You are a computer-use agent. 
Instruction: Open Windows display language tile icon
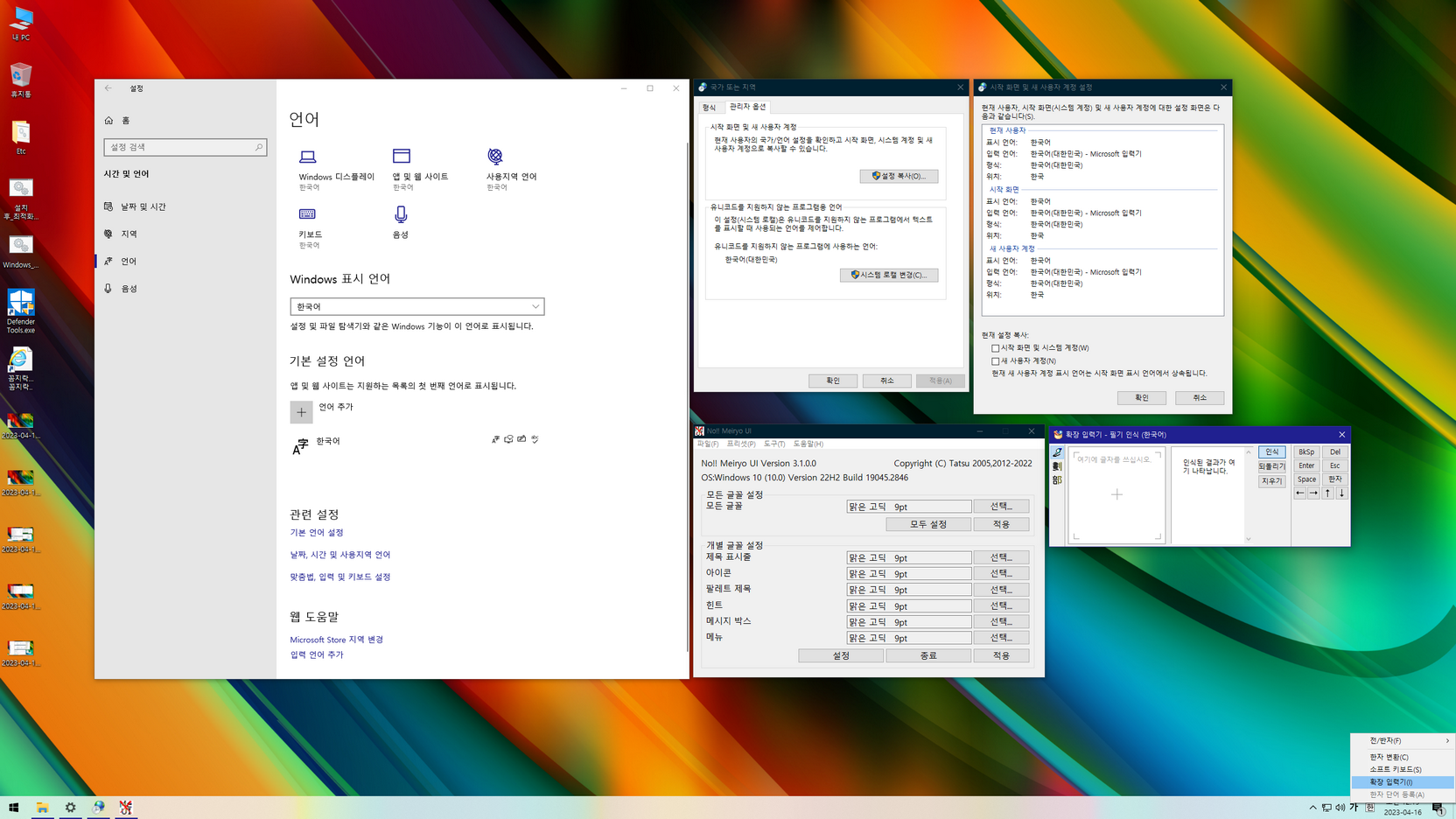tap(307, 157)
